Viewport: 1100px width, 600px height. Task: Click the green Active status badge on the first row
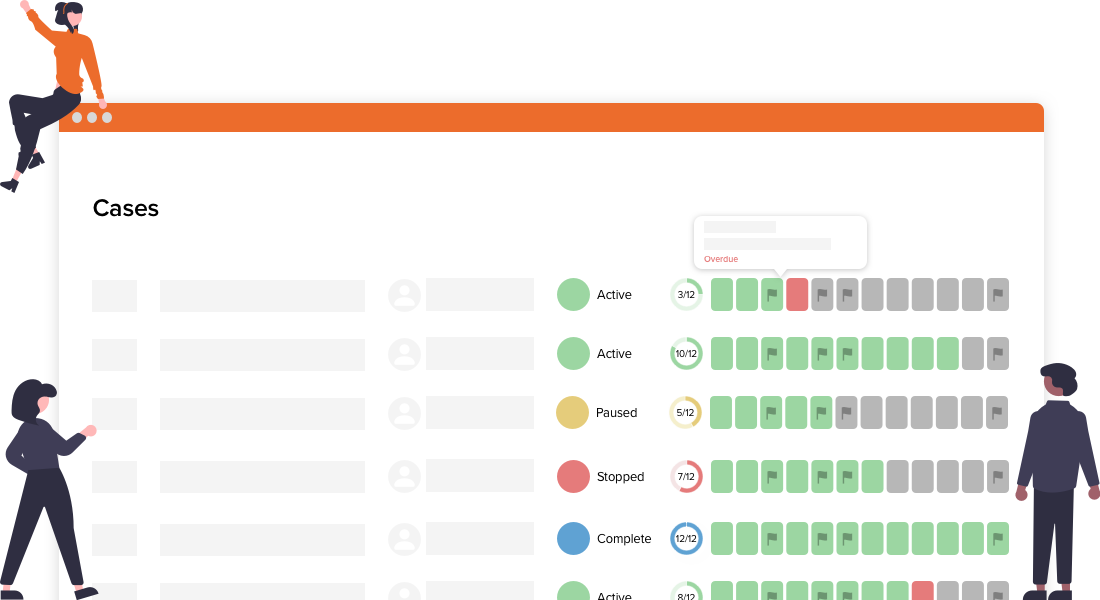pos(571,294)
